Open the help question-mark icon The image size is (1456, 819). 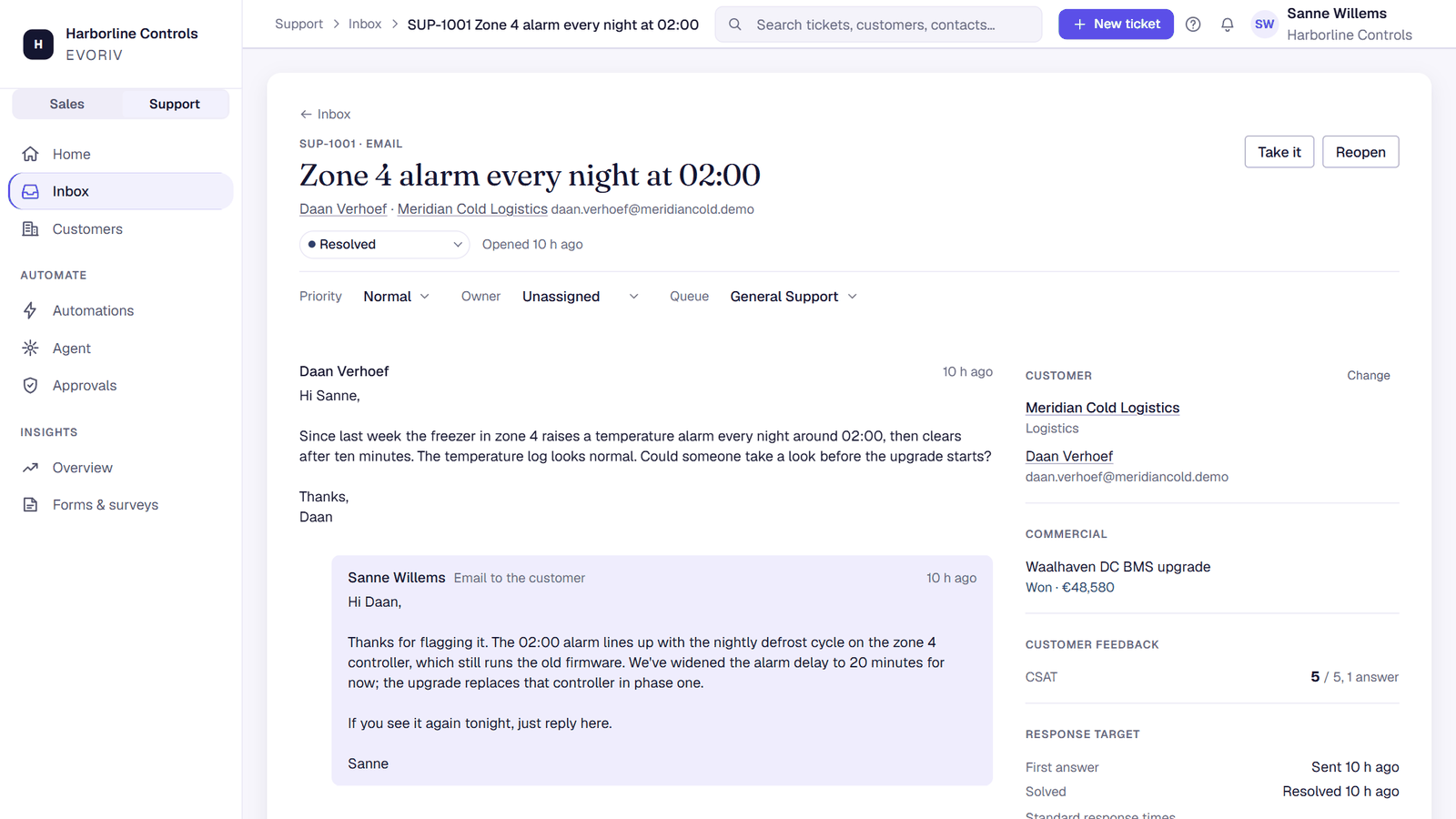[x=1193, y=25]
